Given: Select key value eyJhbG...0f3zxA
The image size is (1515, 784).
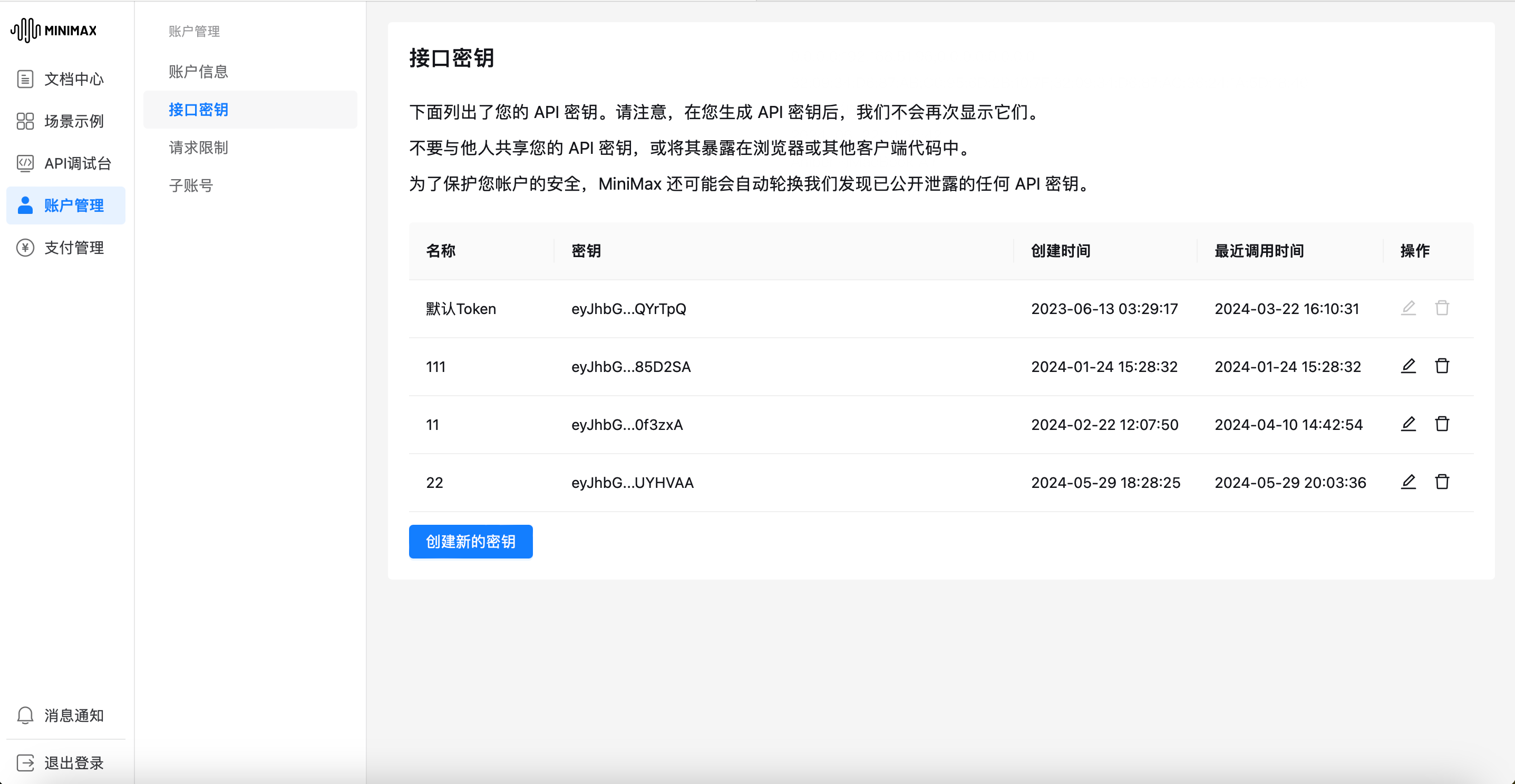Looking at the screenshot, I should click(x=627, y=424).
